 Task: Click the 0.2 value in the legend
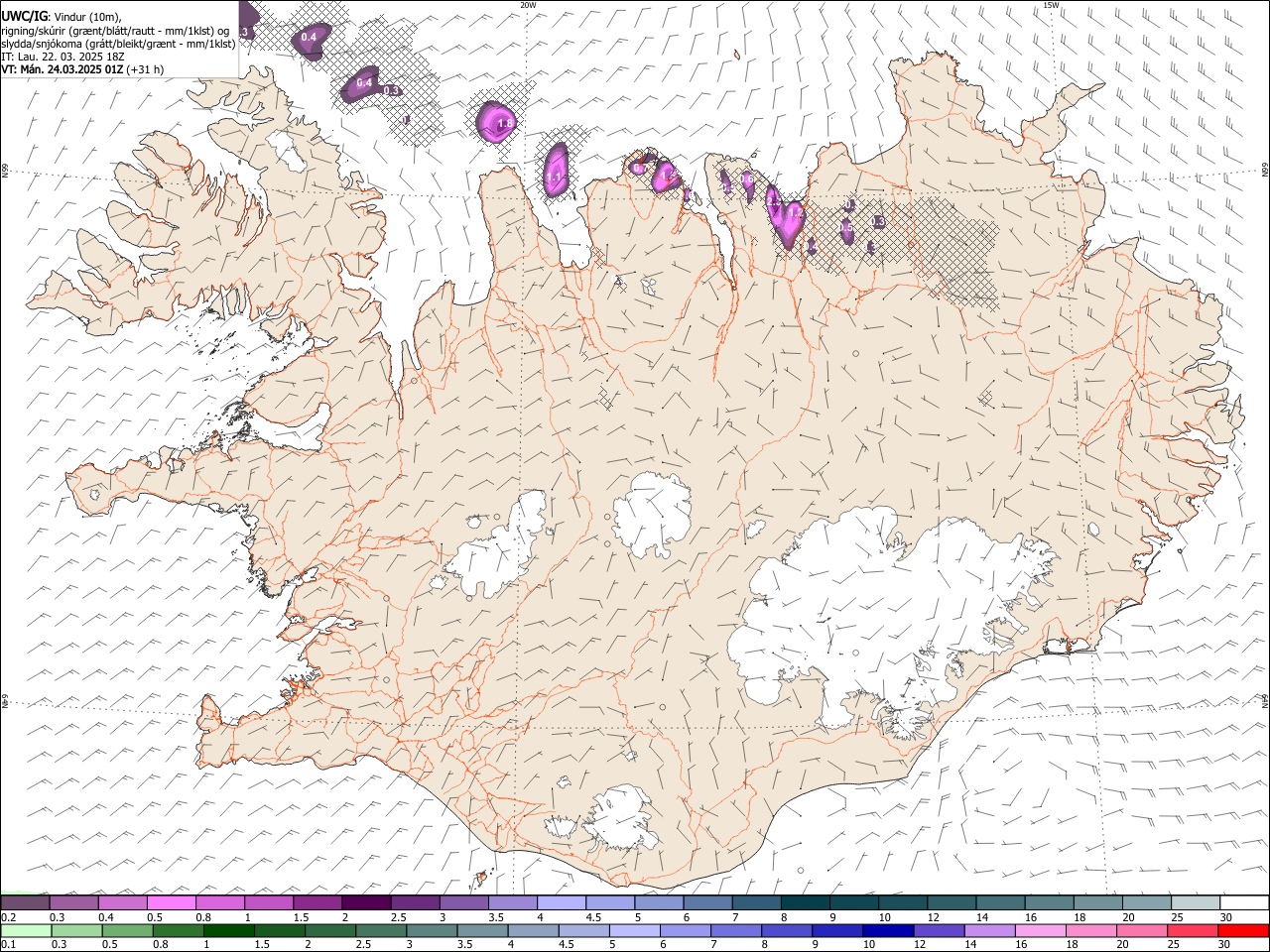coord(7,917)
